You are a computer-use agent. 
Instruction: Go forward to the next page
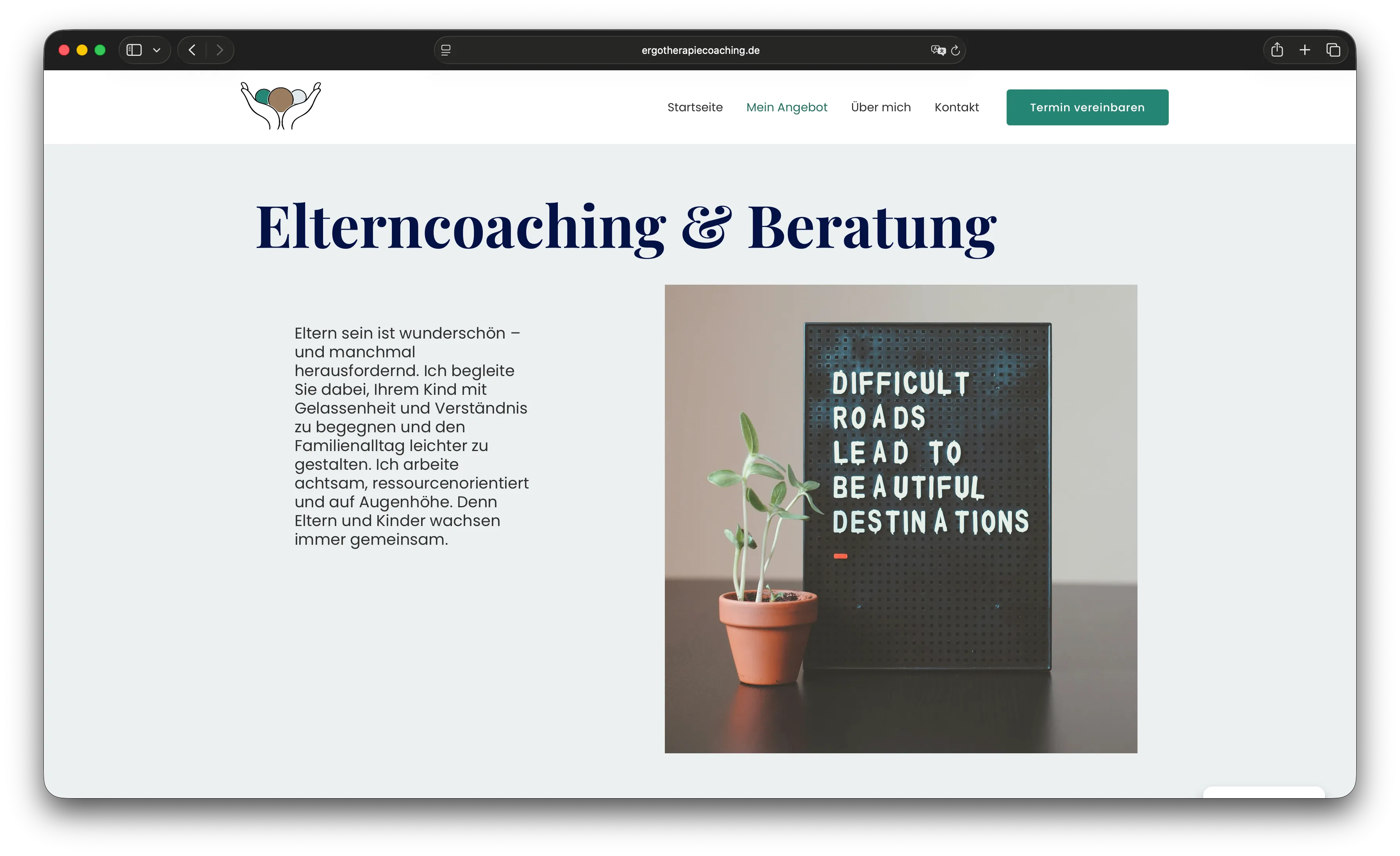(220, 50)
